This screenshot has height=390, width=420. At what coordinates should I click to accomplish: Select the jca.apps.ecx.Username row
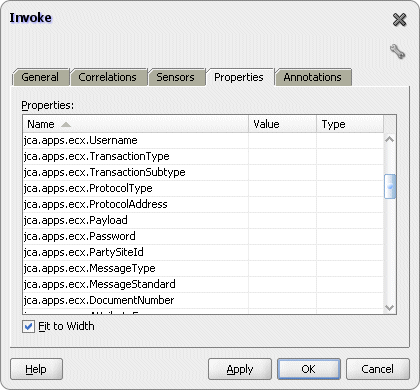(203, 140)
